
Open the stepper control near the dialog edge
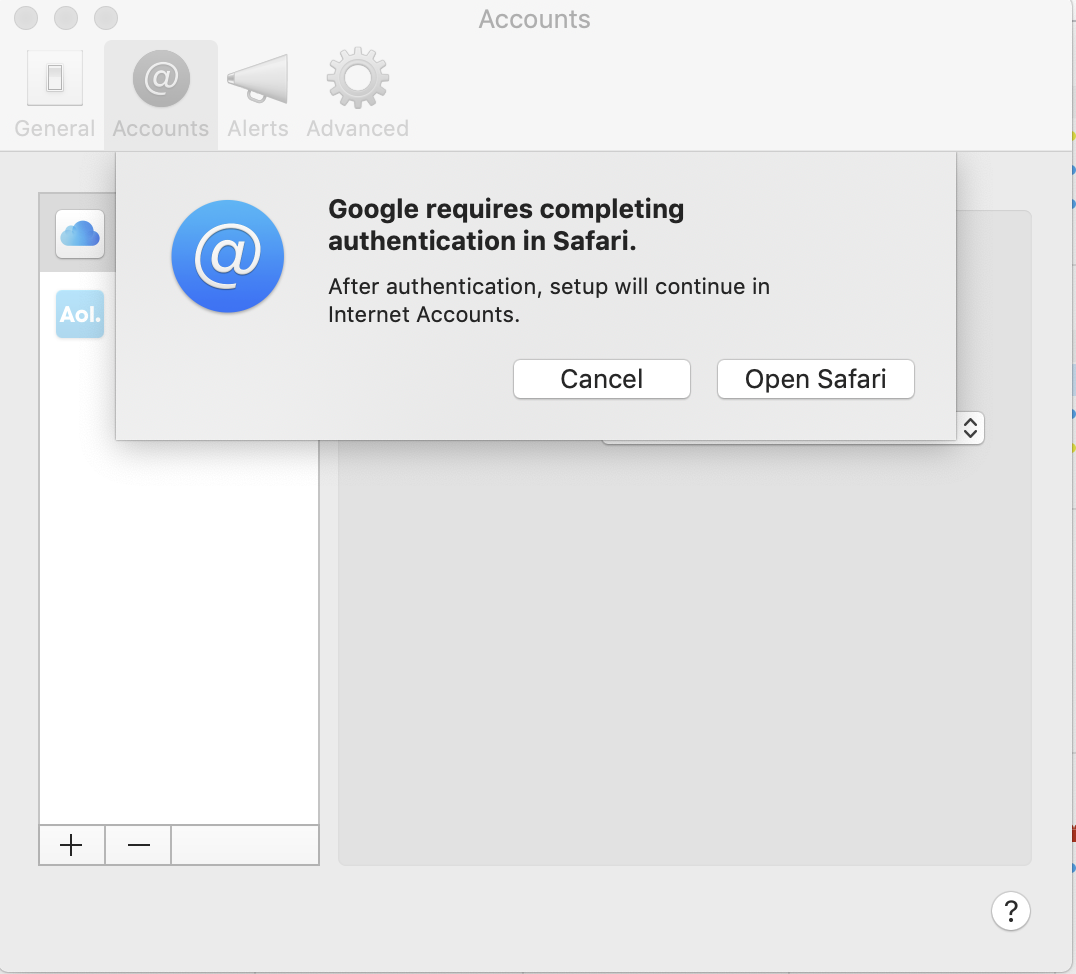[970, 427]
